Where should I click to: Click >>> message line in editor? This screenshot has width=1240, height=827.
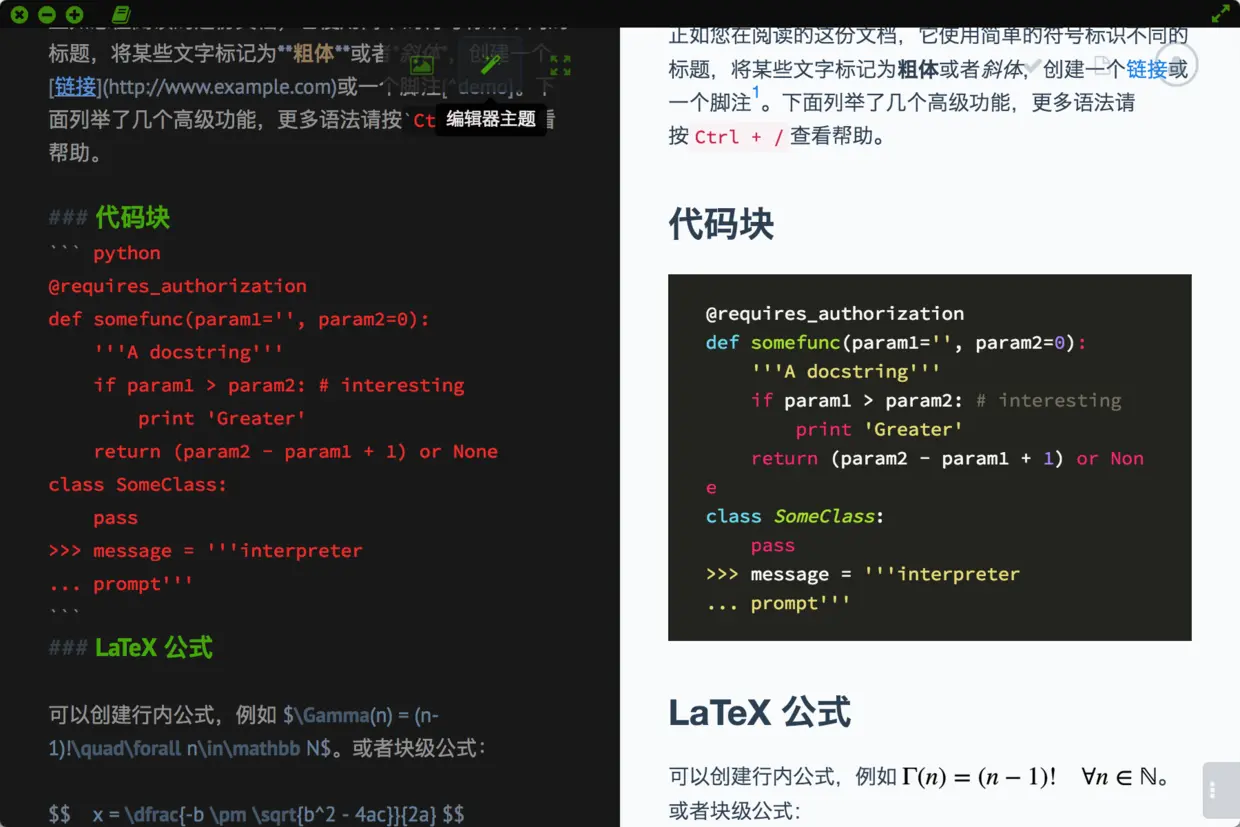tap(205, 550)
